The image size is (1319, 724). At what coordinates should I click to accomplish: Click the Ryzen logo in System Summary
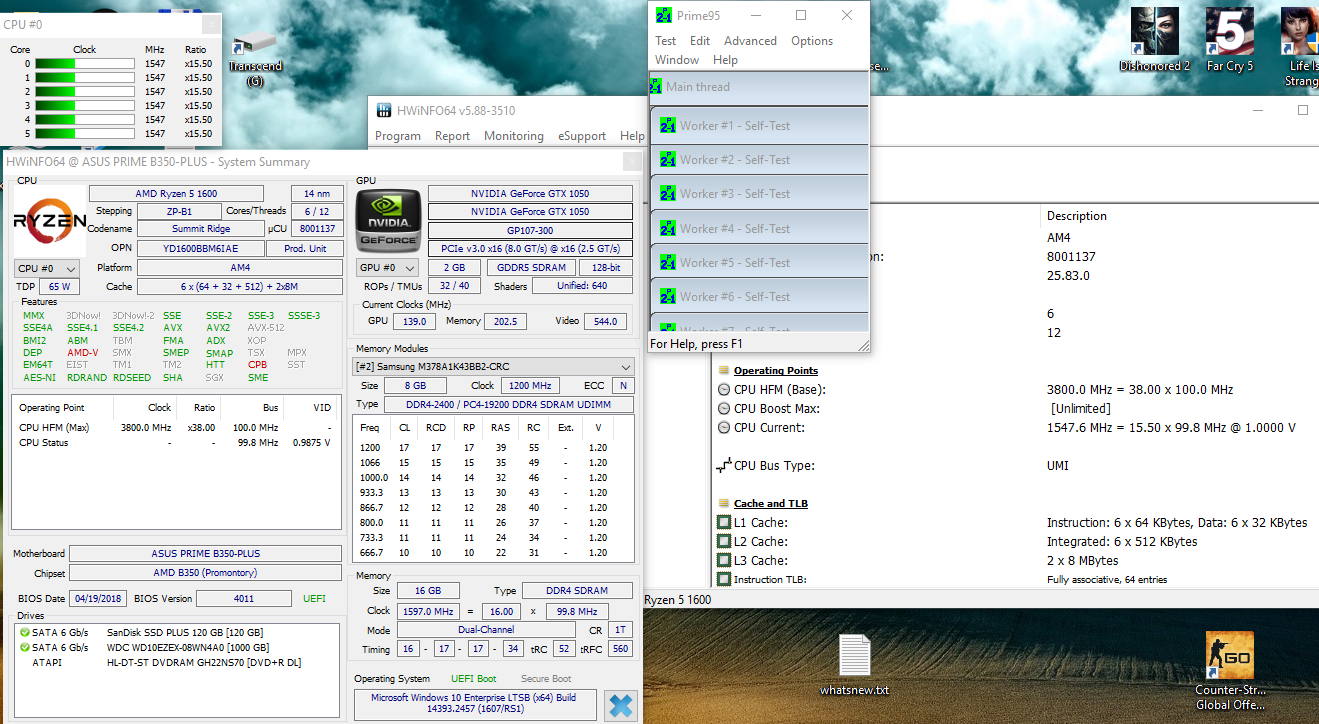[49, 221]
